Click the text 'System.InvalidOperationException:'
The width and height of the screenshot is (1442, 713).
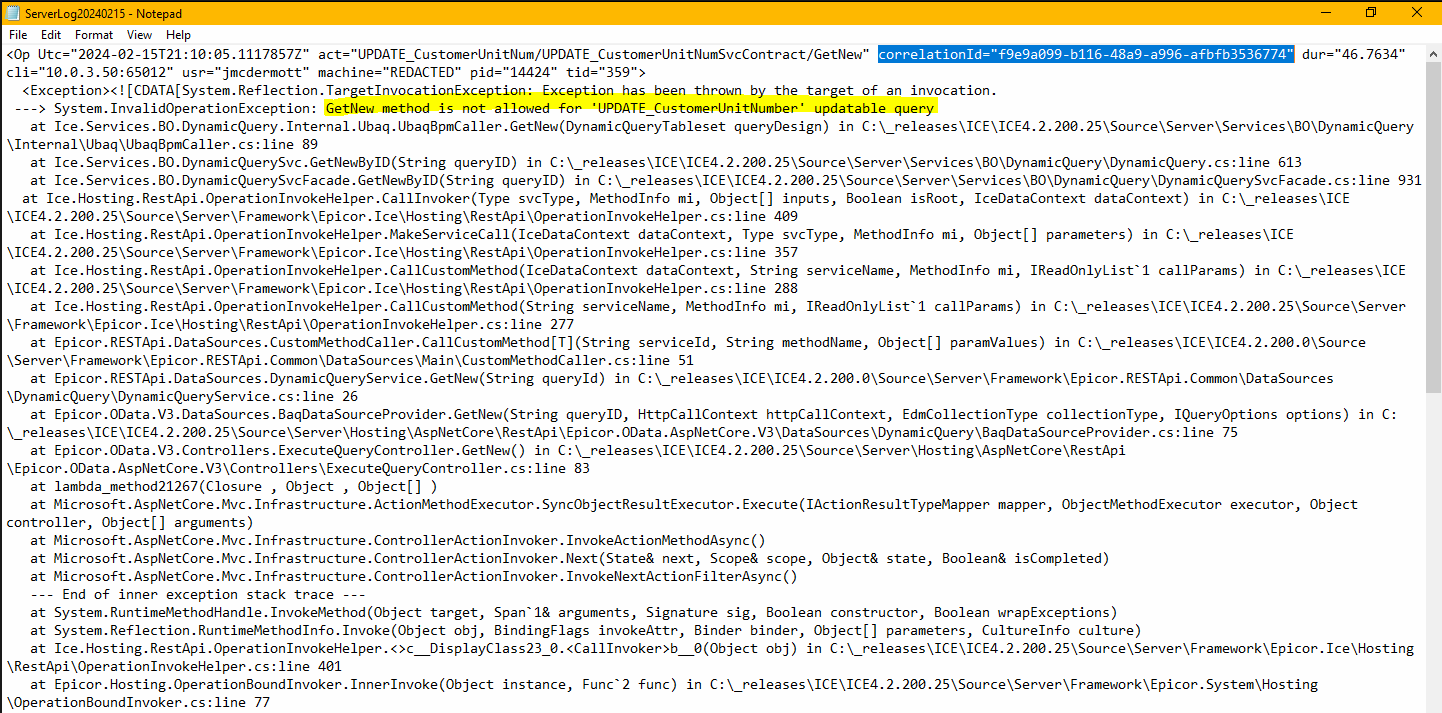tap(185, 108)
